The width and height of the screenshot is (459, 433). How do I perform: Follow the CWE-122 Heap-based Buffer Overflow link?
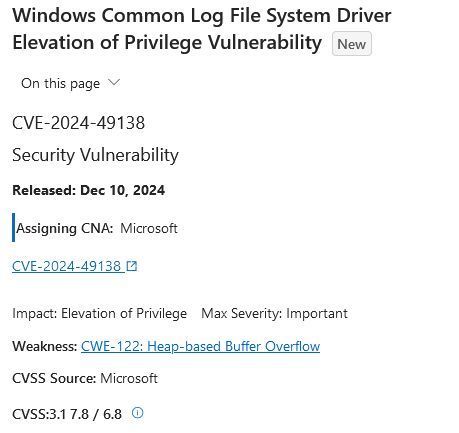click(x=200, y=346)
